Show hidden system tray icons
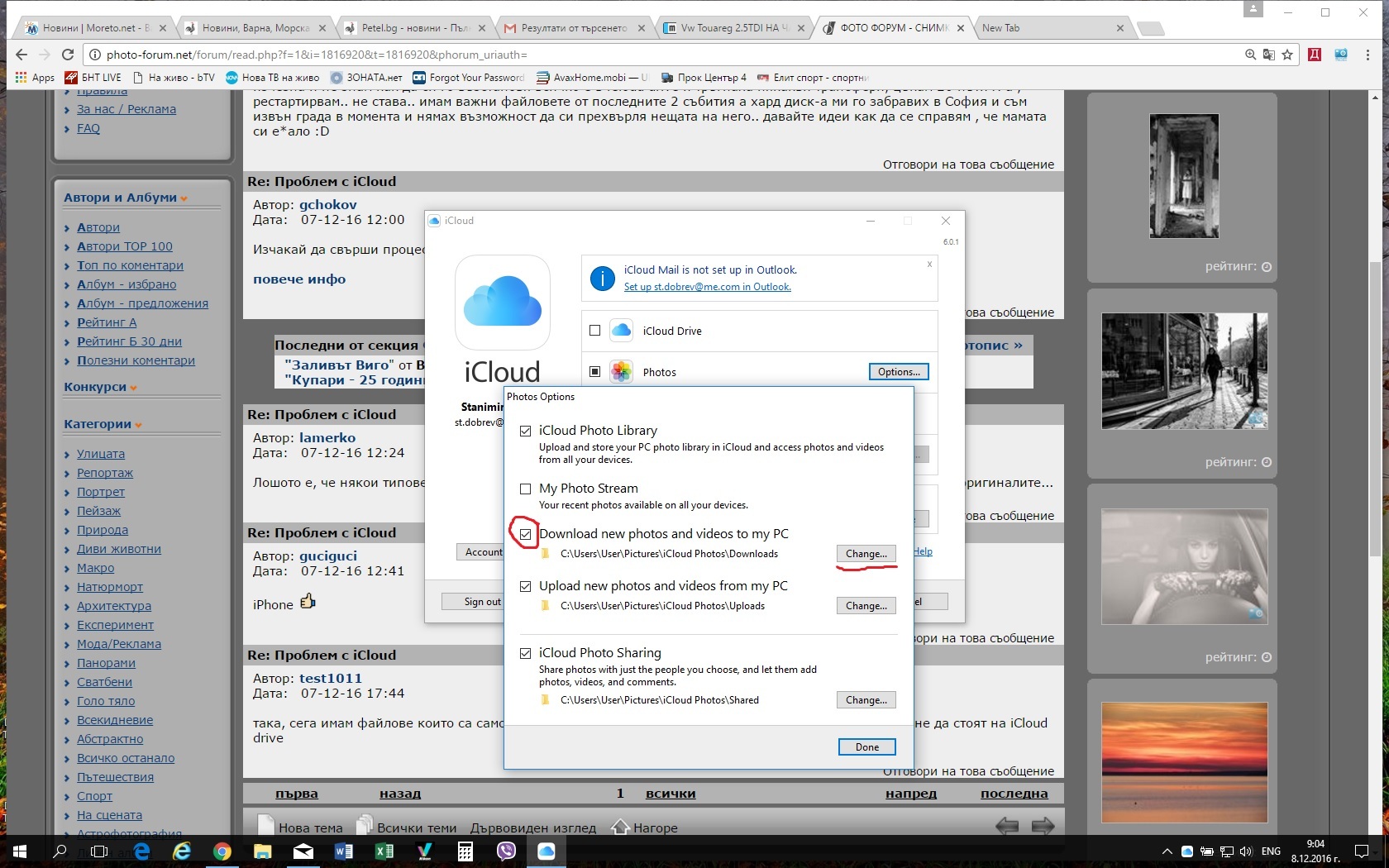 [1167, 851]
